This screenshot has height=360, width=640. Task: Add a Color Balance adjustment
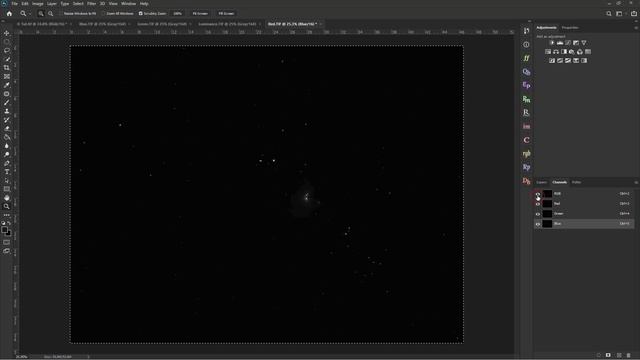coord(556,52)
